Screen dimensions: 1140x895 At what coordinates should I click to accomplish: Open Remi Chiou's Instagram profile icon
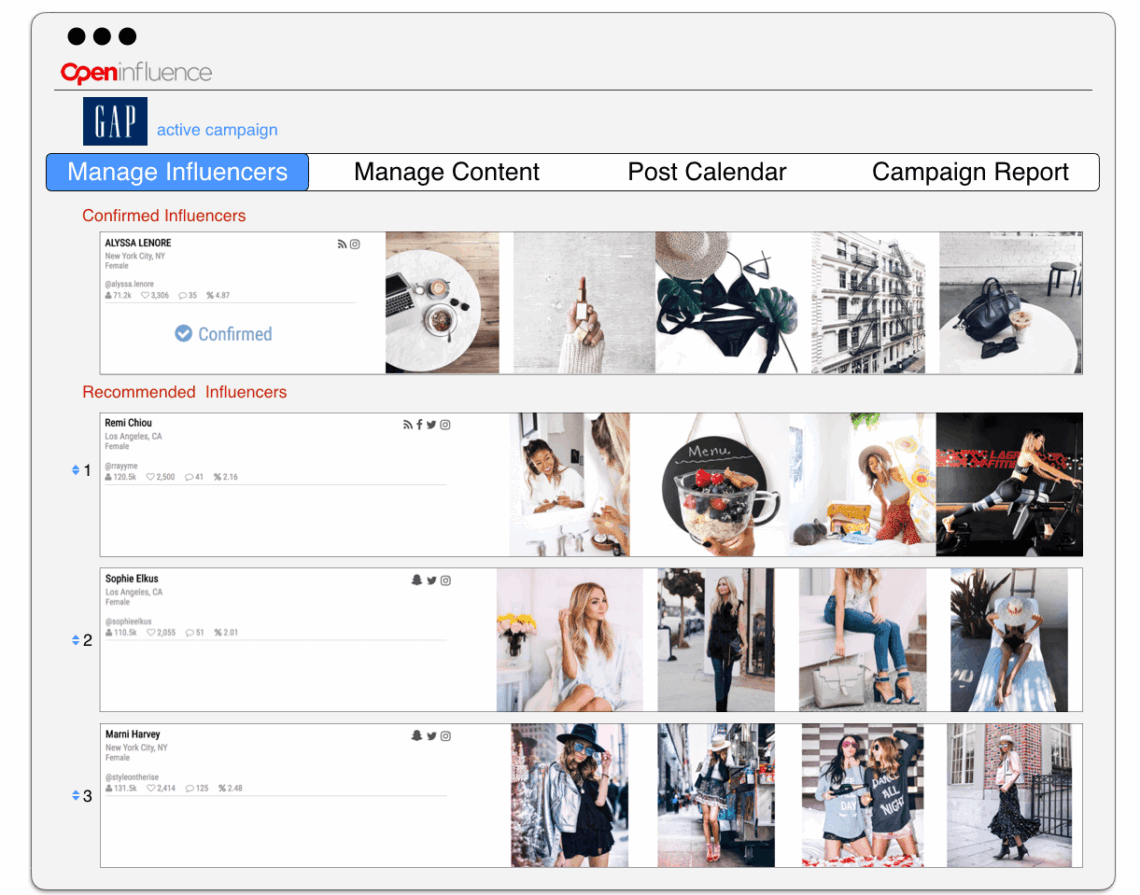click(444, 424)
